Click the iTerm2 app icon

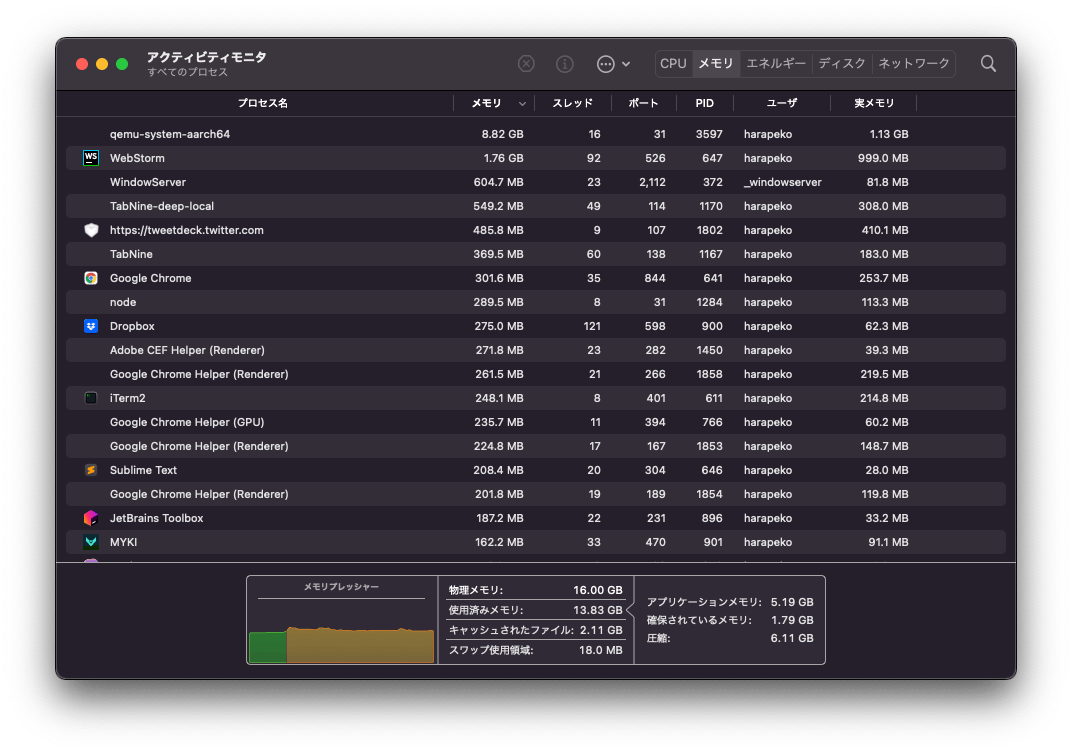(x=91, y=398)
